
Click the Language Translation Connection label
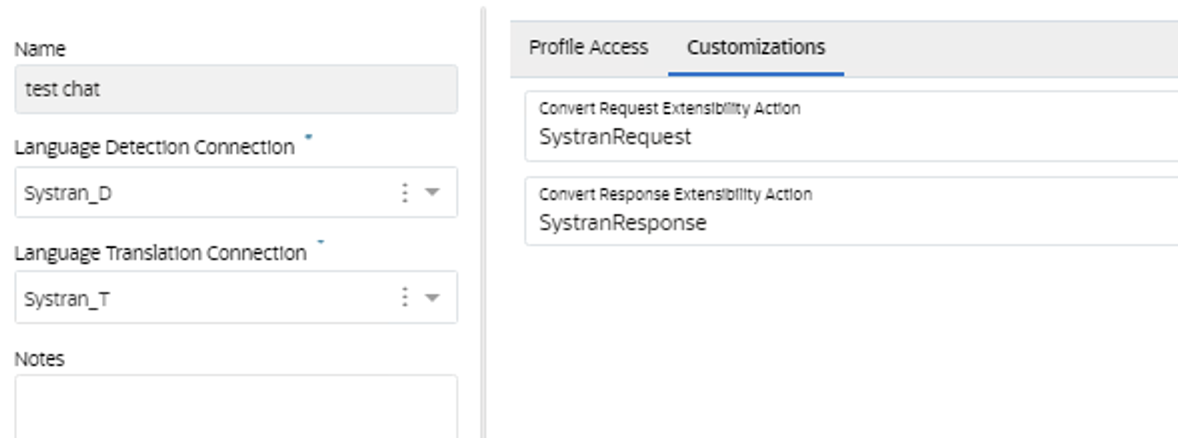pyautogui.click(x=161, y=253)
